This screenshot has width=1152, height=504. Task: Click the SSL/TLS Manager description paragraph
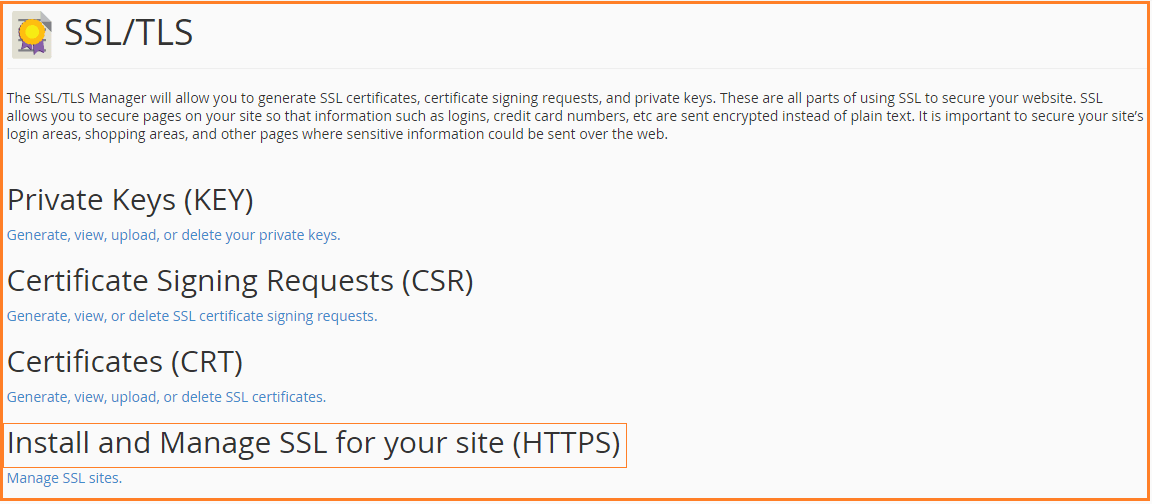pyautogui.click(x=575, y=116)
